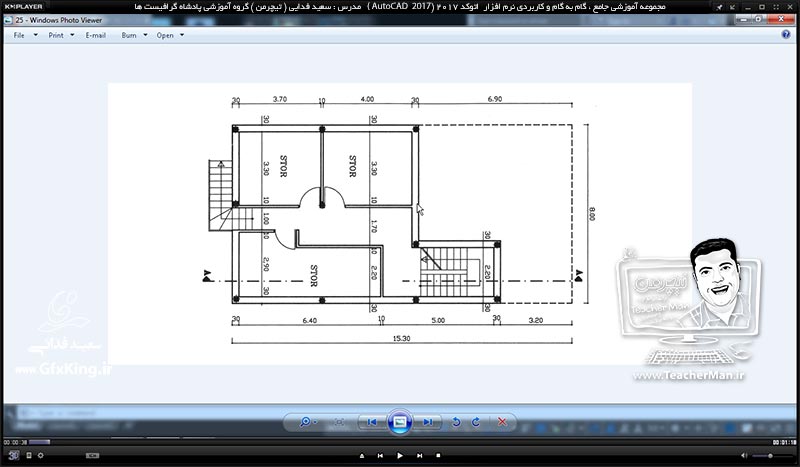
Task: Open the File menu
Action: pyautogui.click(x=19, y=35)
